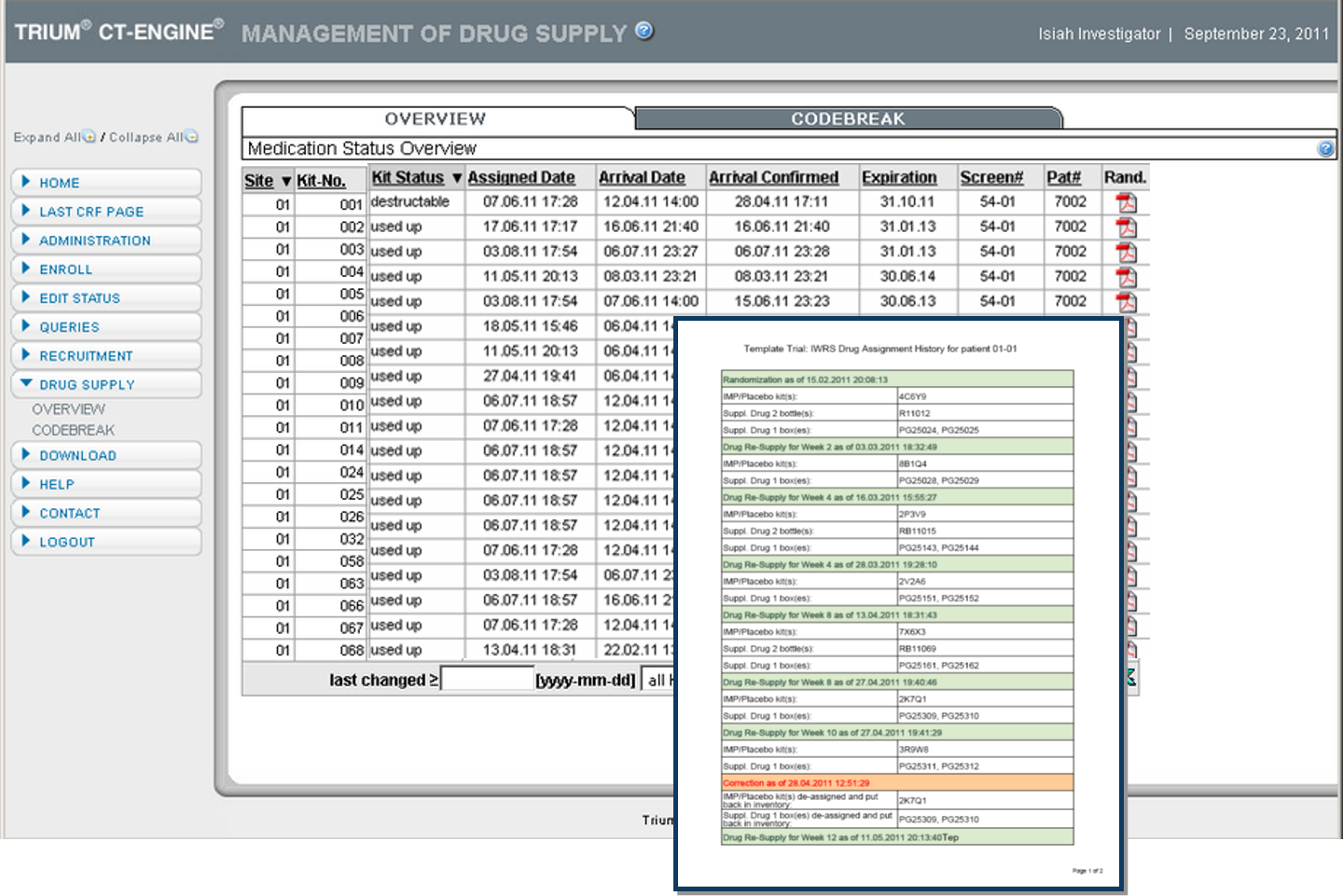The width and height of the screenshot is (1343, 896).
Task: Open the PDF randomization report for kit 001
Action: tap(1126, 201)
